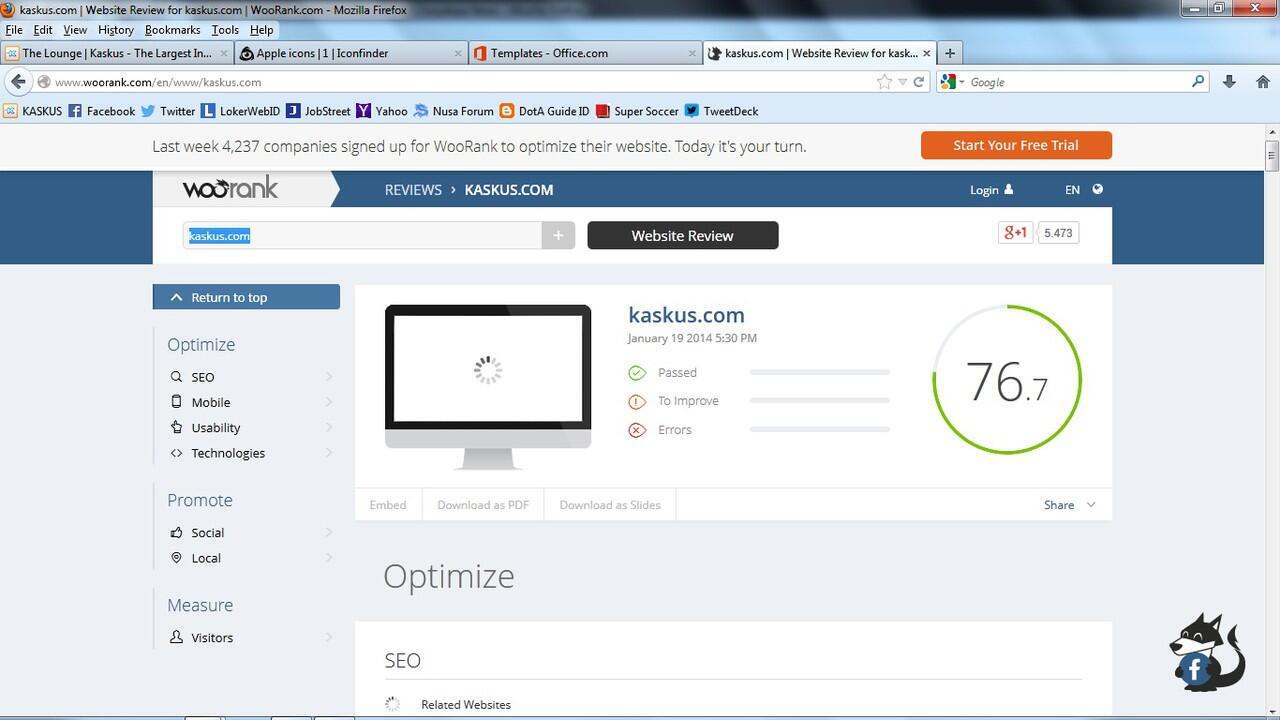Open the Facebook bookmark
The image size is (1280, 720).
pos(101,111)
